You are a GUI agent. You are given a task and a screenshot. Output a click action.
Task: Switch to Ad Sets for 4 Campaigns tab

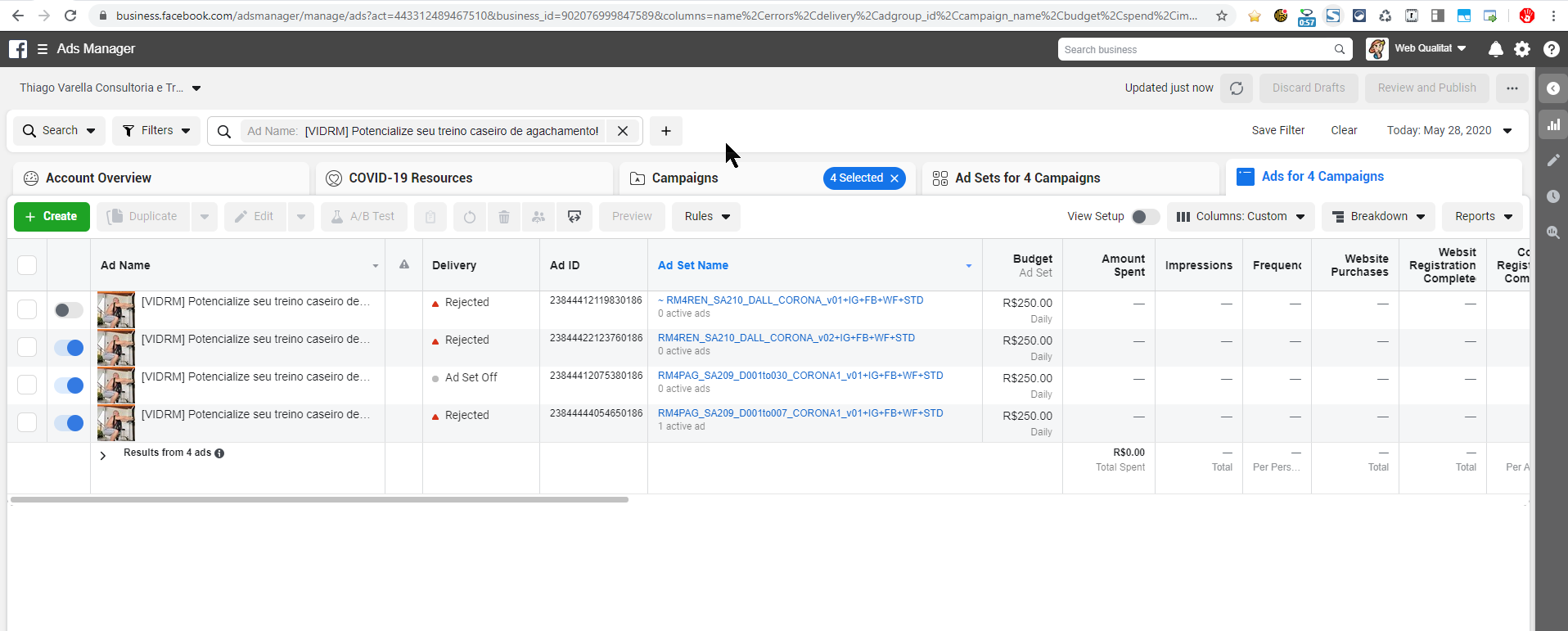1070,178
